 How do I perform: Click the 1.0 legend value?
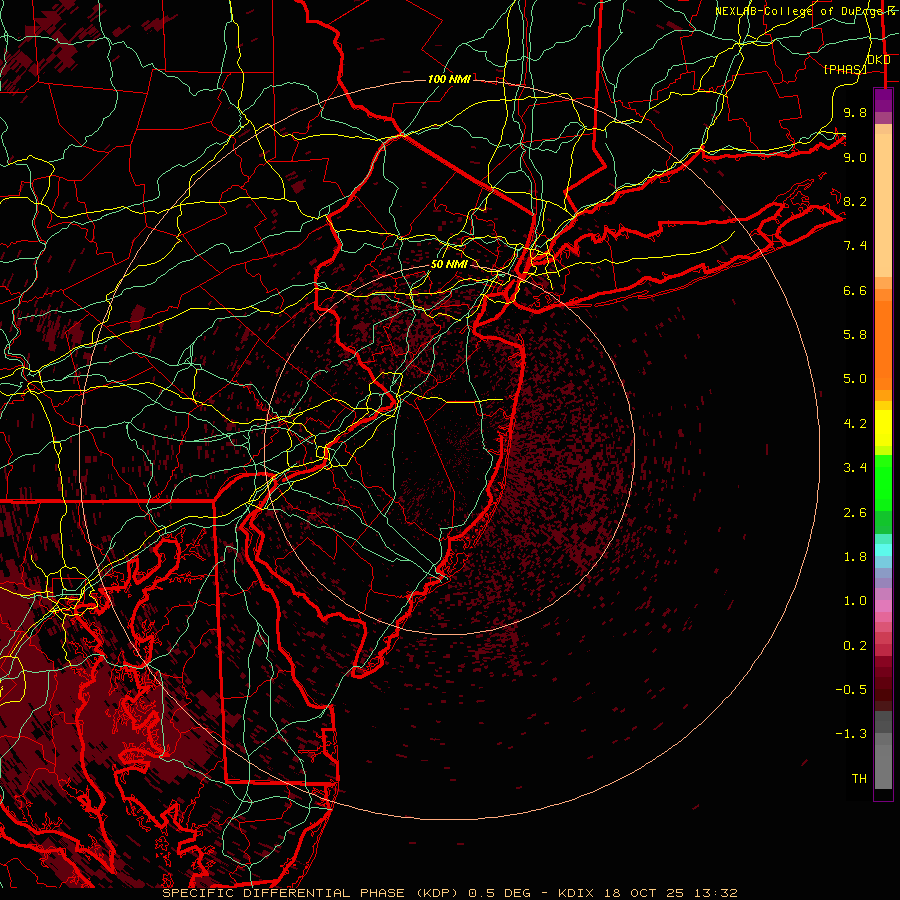(x=855, y=601)
